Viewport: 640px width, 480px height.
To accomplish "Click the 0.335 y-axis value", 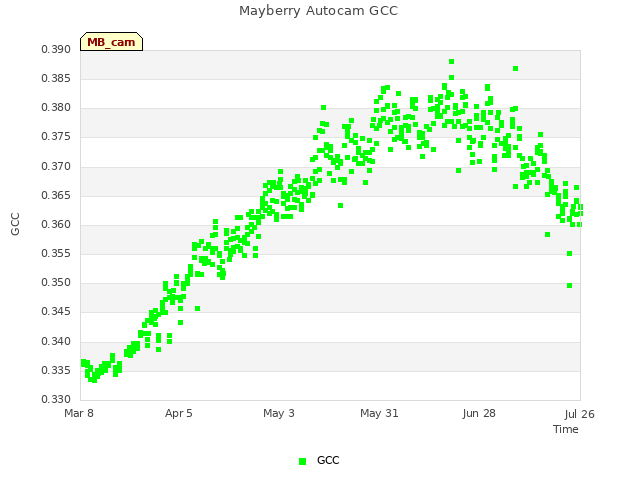I will coord(56,371).
